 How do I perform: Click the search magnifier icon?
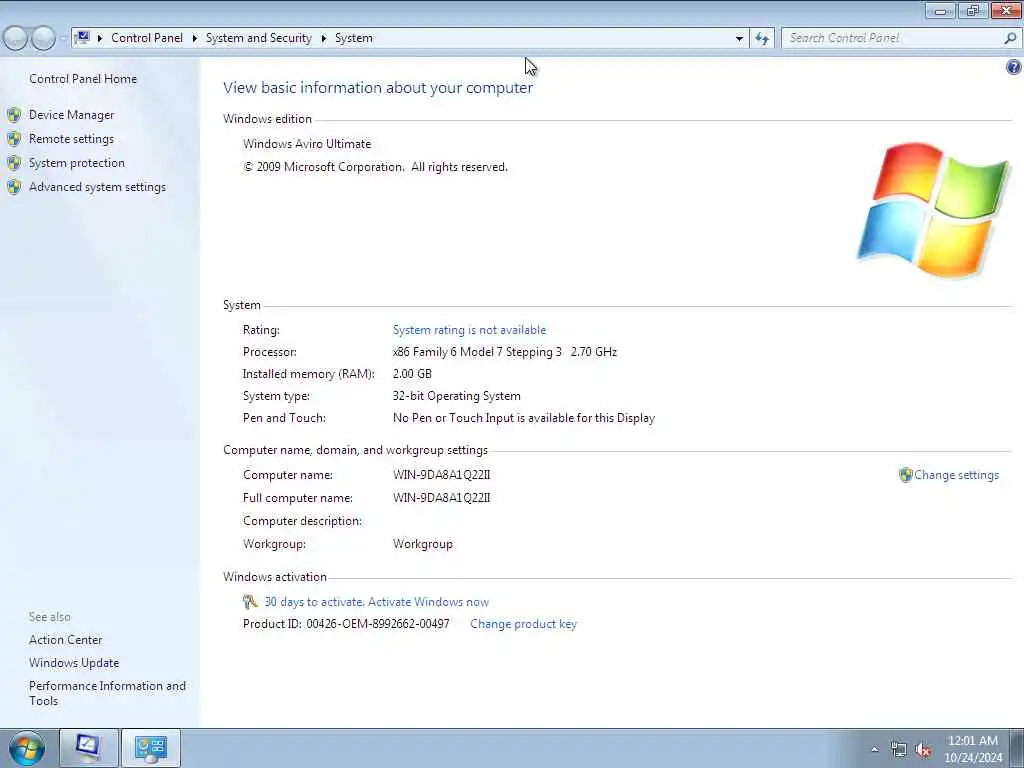[1010, 38]
